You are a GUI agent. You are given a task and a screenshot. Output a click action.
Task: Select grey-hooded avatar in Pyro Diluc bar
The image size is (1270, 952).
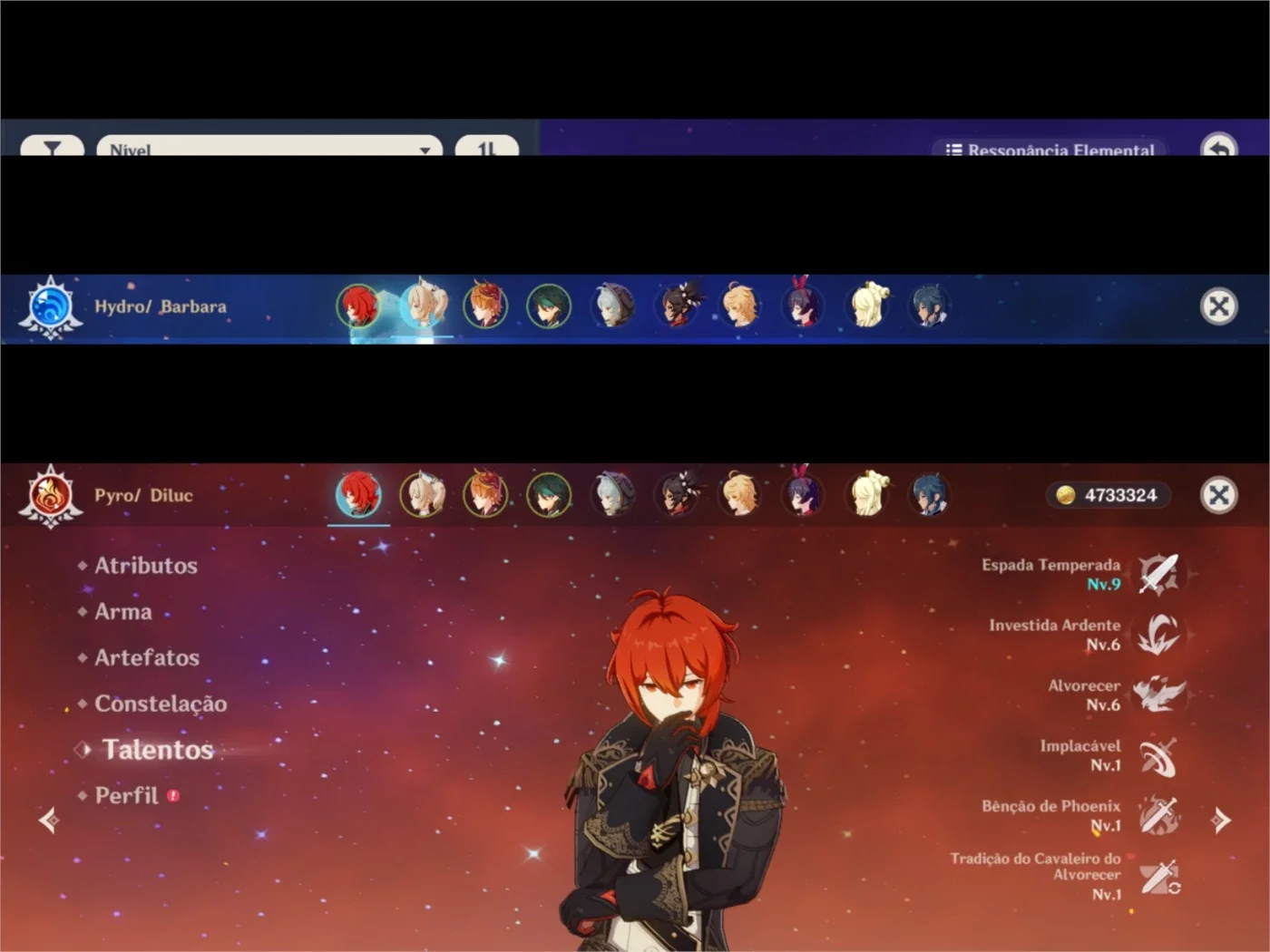(x=612, y=495)
